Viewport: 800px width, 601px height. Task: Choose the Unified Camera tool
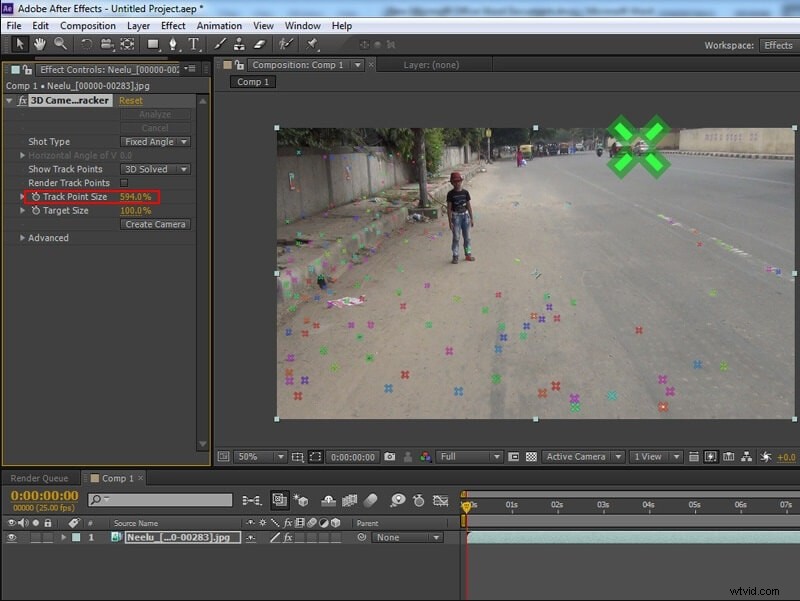click(x=106, y=45)
